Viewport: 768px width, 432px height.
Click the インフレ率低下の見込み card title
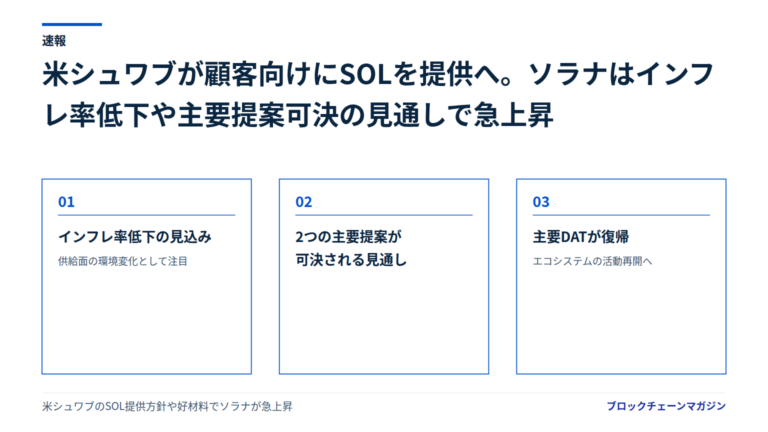pyautogui.click(x=135, y=237)
